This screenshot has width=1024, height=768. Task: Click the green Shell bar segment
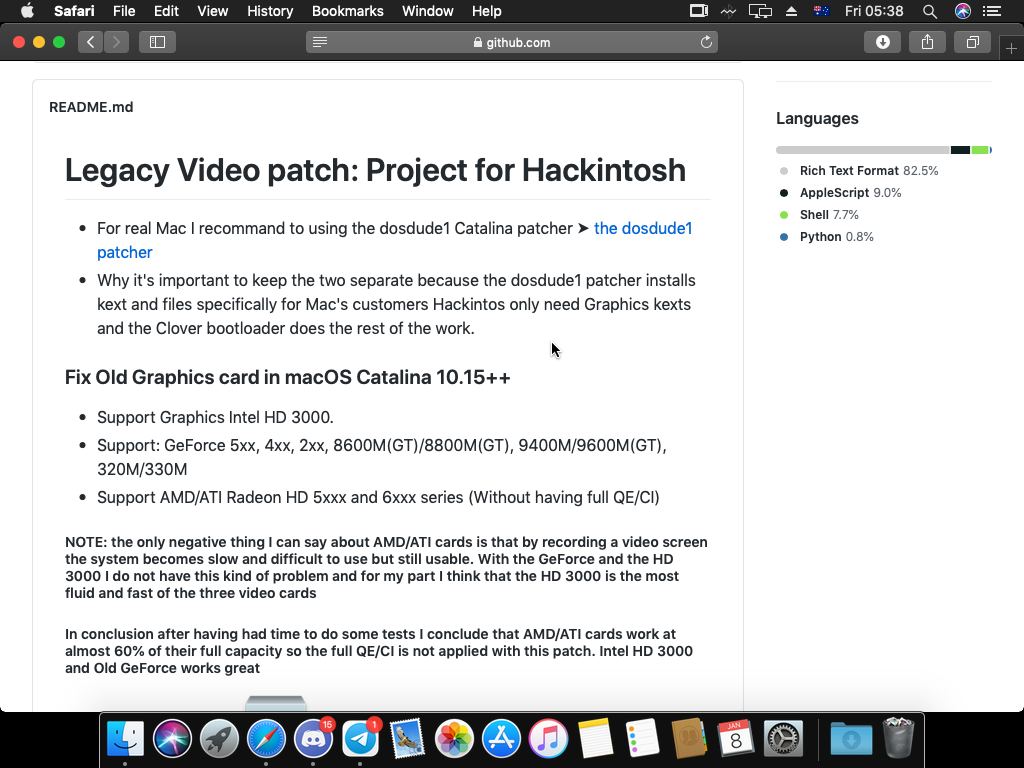[980, 150]
